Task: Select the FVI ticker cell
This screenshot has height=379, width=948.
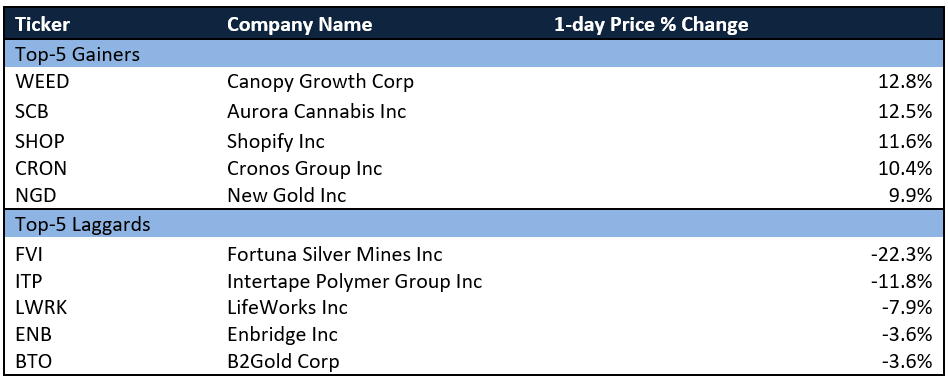Action: click(28, 254)
